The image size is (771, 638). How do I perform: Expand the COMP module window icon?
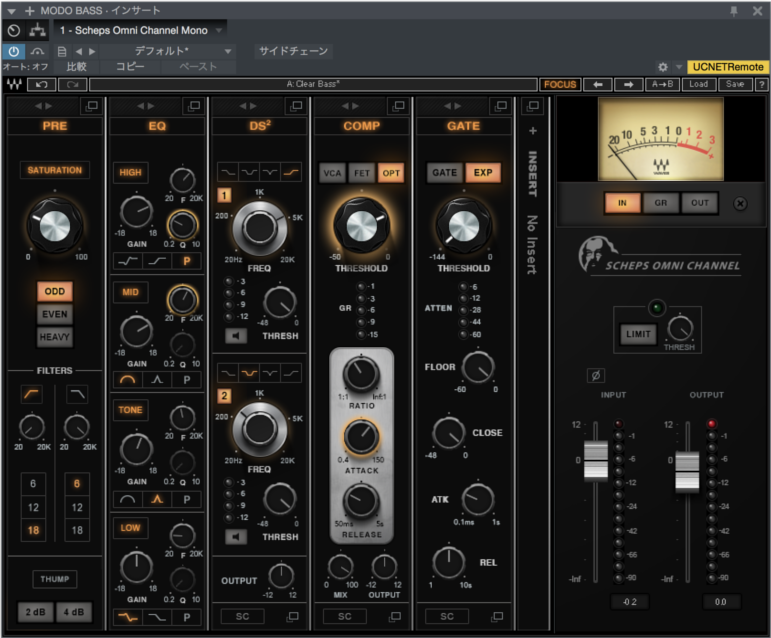[x=399, y=105]
